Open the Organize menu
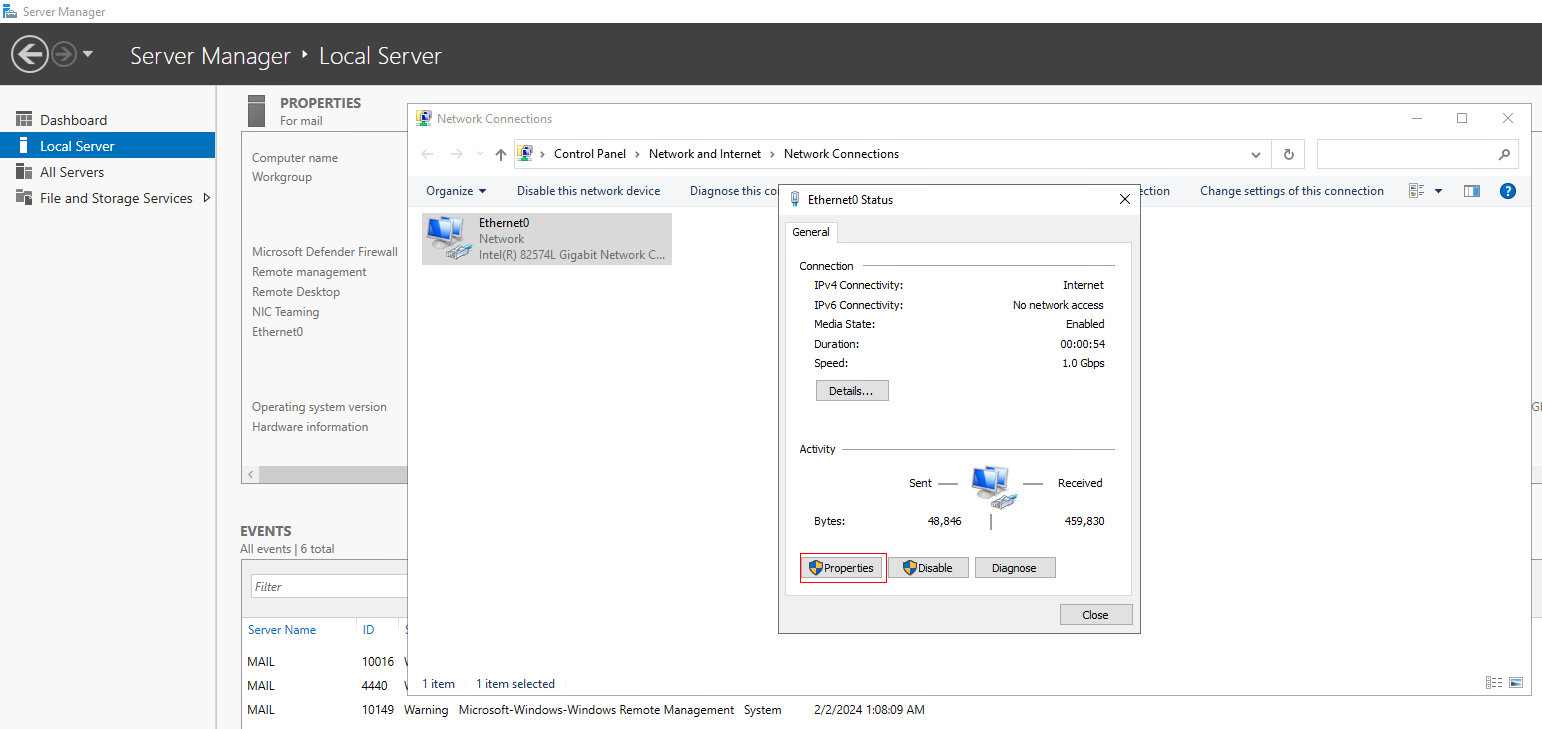Viewport: 1542px width, 729px height. coord(456,191)
